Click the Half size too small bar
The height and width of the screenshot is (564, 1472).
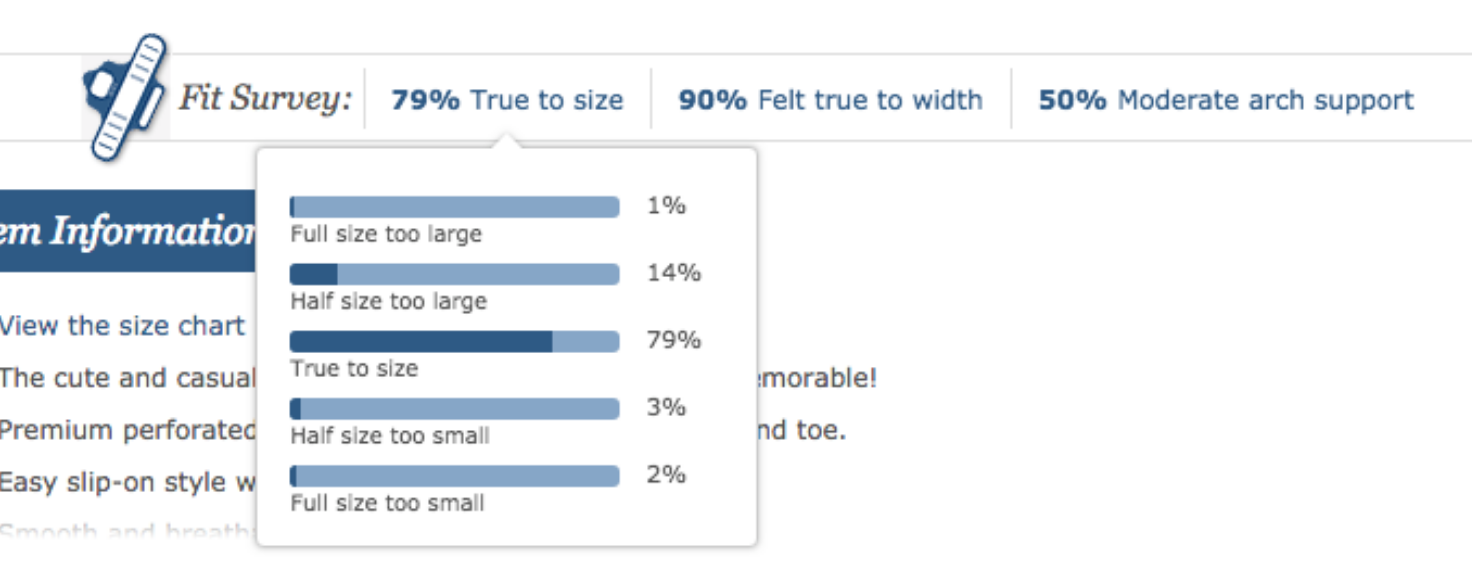tap(454, 408)
